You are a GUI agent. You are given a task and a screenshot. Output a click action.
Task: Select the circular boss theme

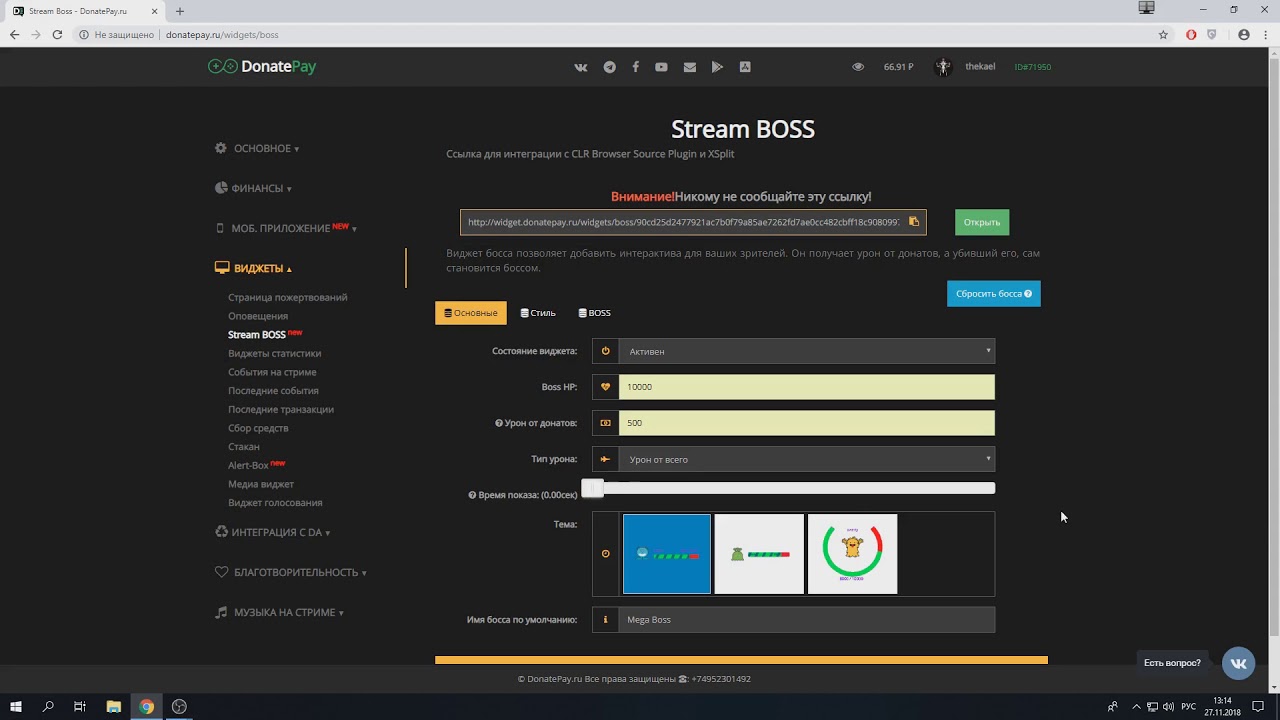click(852, 554)
